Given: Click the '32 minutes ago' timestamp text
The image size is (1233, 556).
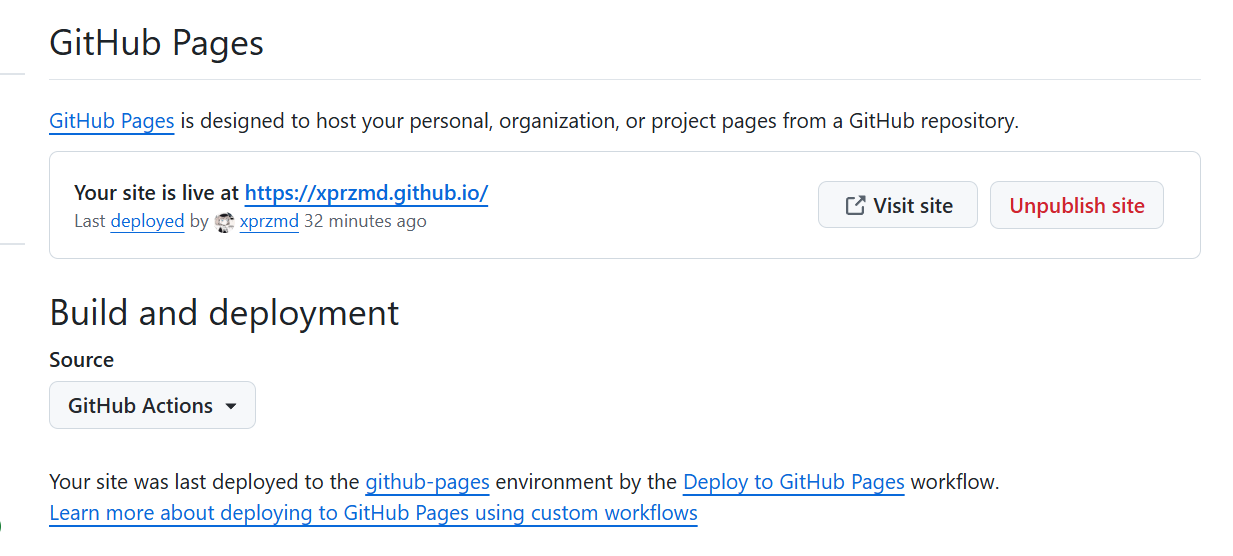Looking at the screenshot, I should click(x=365, y=221).
